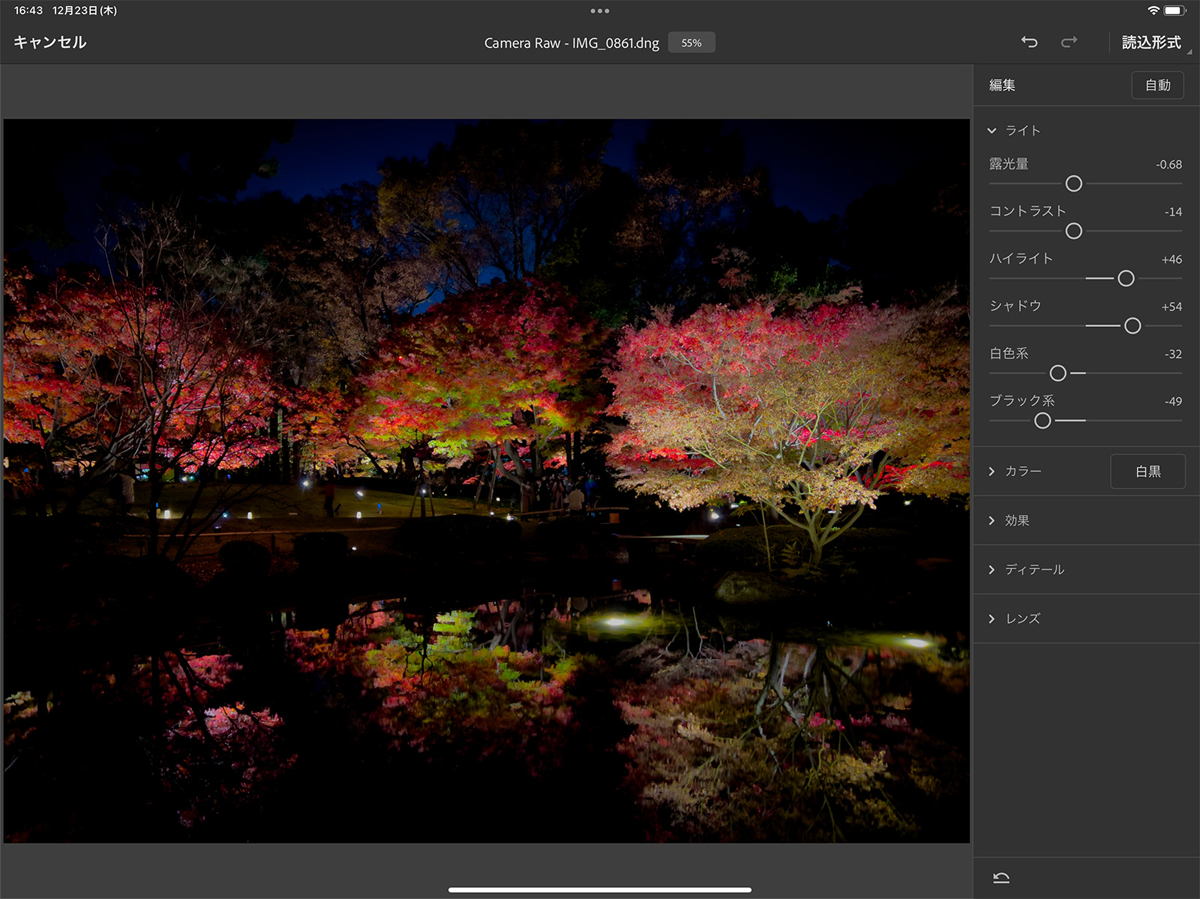Tap the autumn trees photo preview
The height and width of the screenshot is (899, 1200).
[x=486, y=480]
